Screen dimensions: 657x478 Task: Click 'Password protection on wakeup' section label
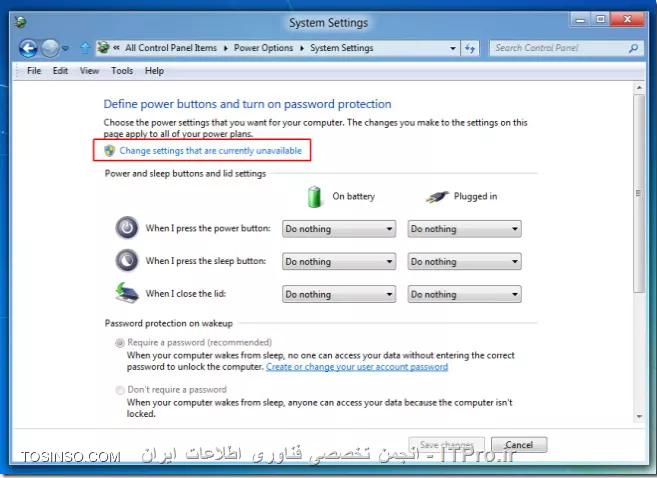click(168, 323)
